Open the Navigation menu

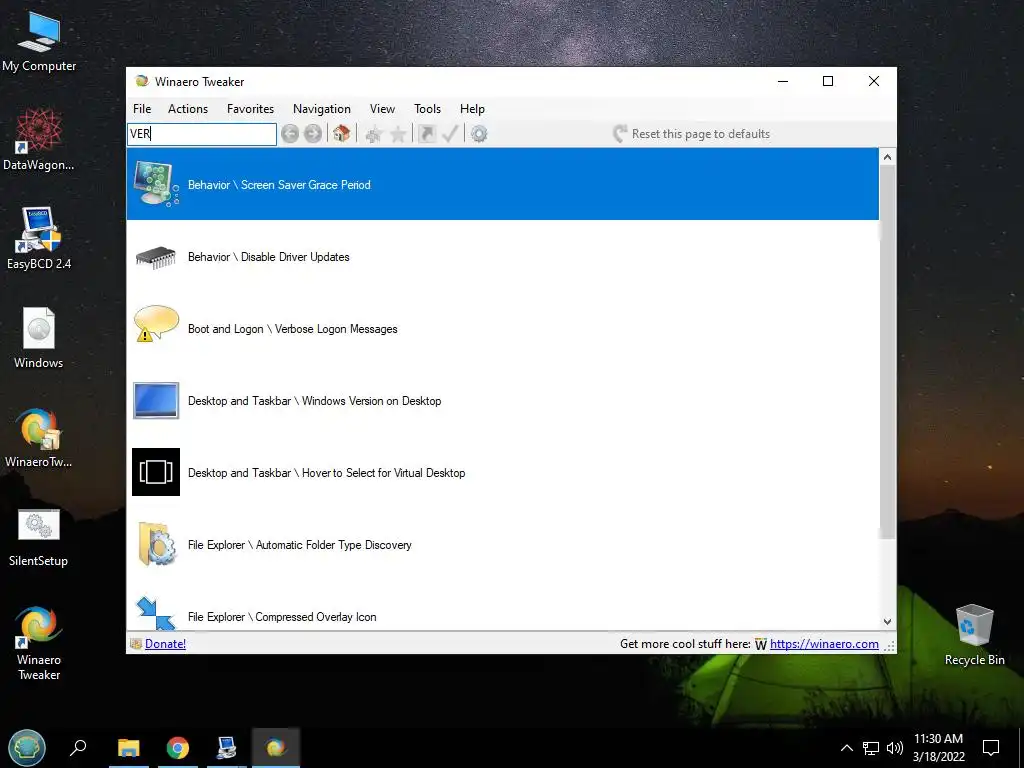pyautogui.click(x=322, y=109)
